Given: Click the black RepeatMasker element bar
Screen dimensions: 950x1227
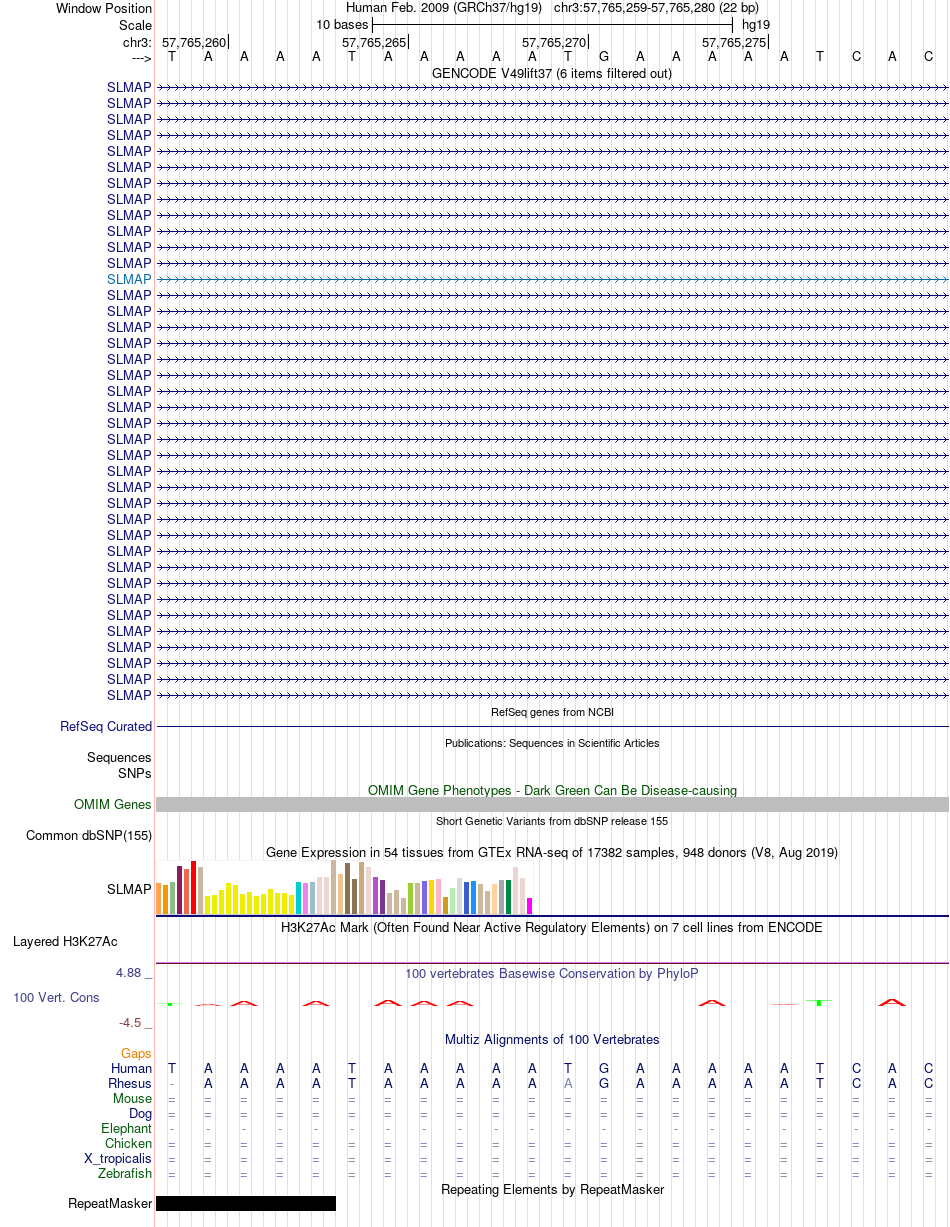Looking at the screenshot, I should [x=246, y=1203].
